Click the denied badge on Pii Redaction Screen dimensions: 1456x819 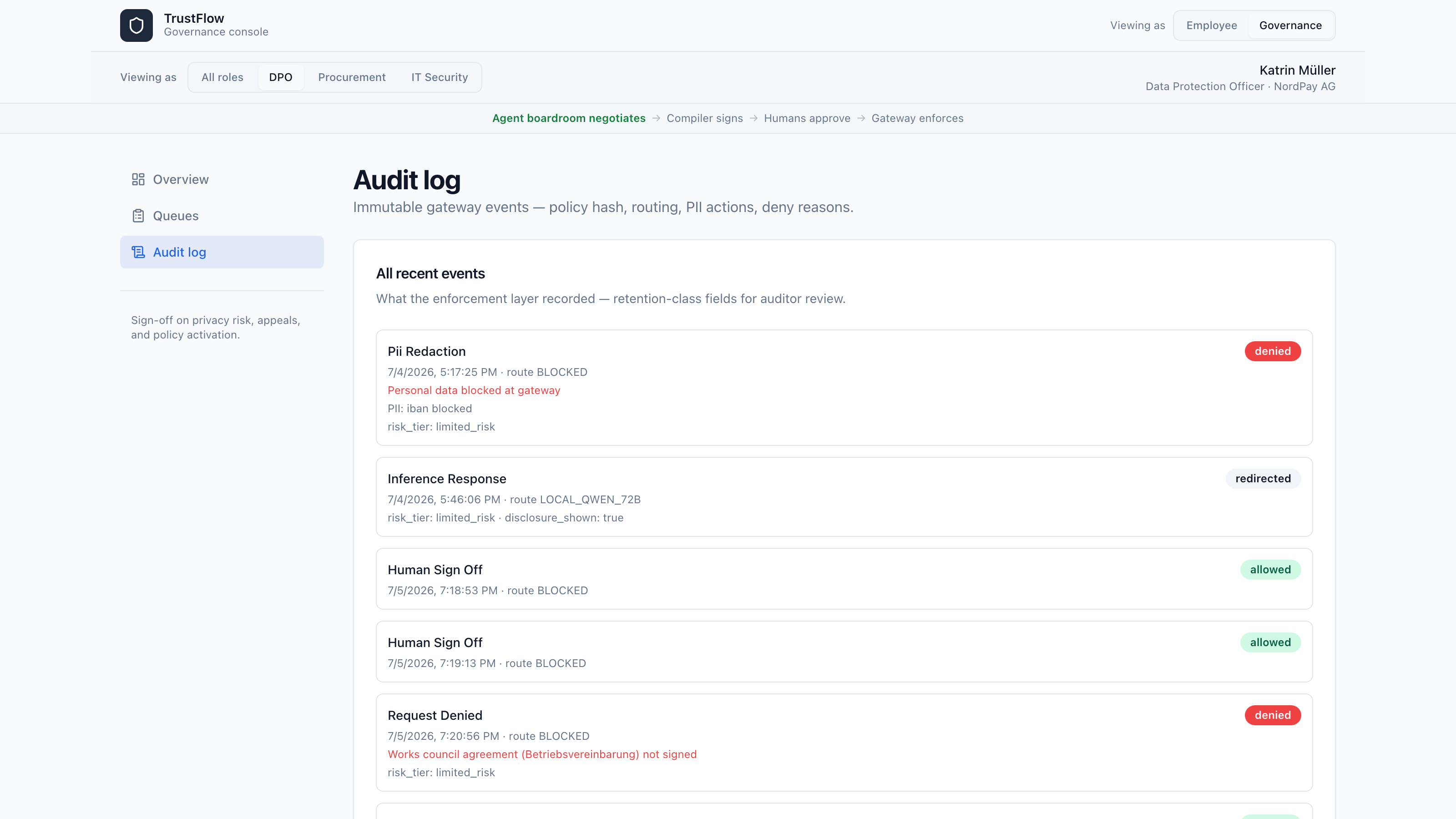(x=1272, y=351)
